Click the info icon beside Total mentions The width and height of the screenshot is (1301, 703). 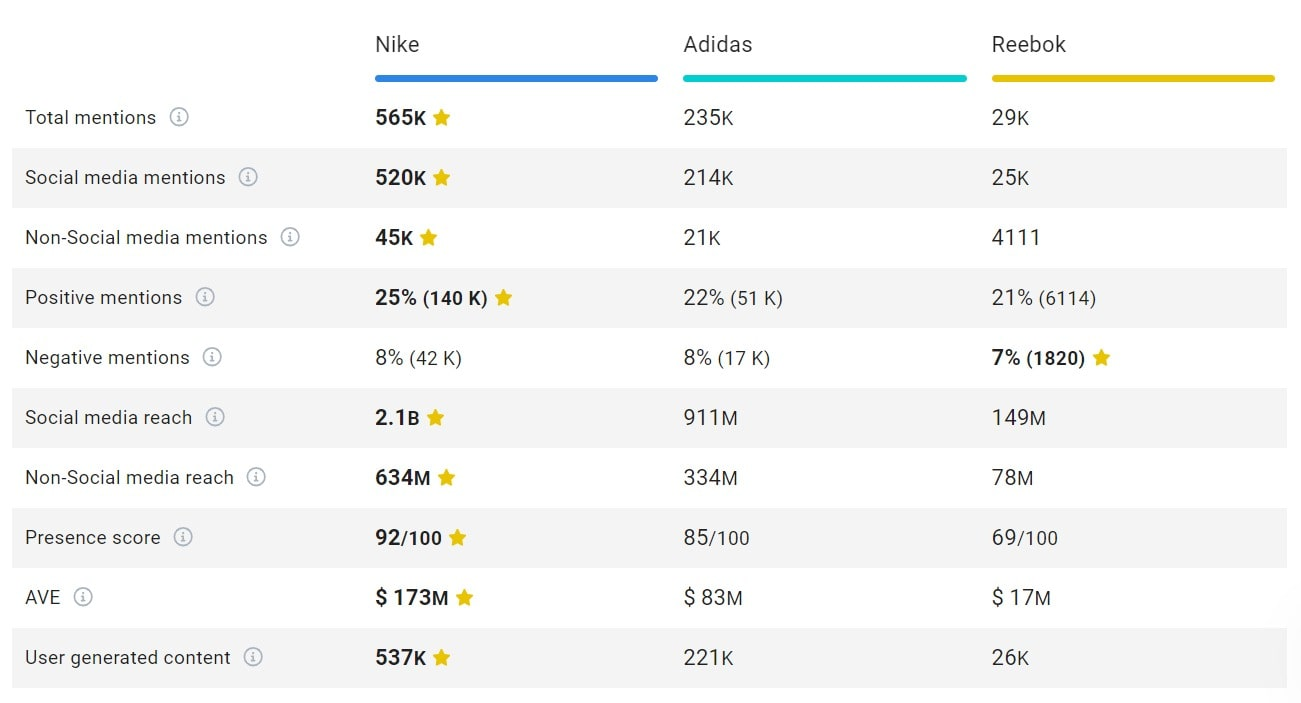click(x=179, y=117)
